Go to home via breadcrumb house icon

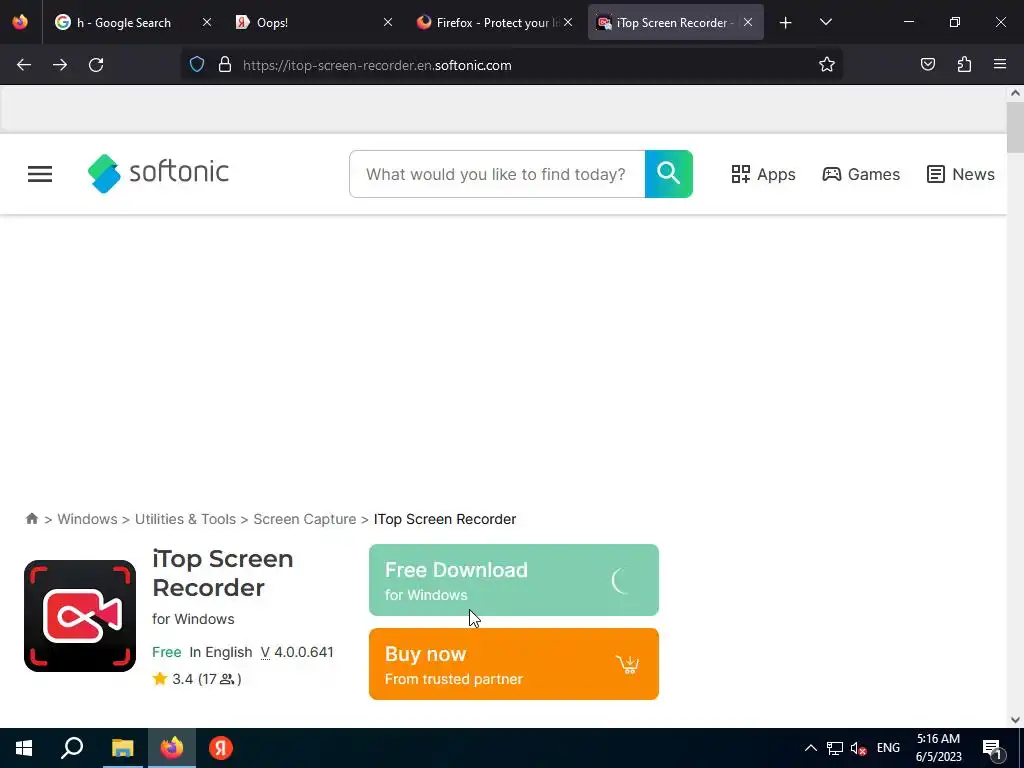pos(31,519)
